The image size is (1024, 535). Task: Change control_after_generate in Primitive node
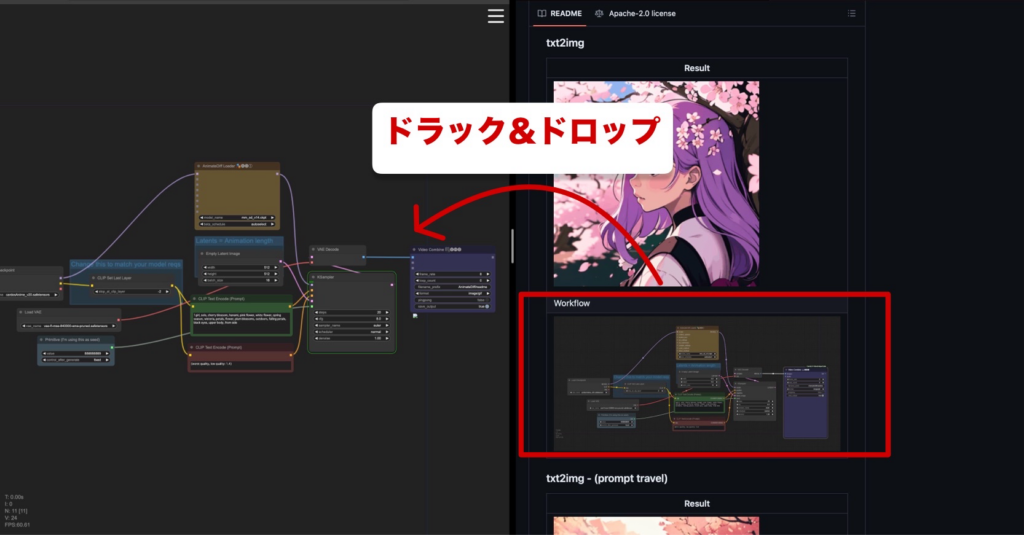pyautogui.click(x=76, y=359)
